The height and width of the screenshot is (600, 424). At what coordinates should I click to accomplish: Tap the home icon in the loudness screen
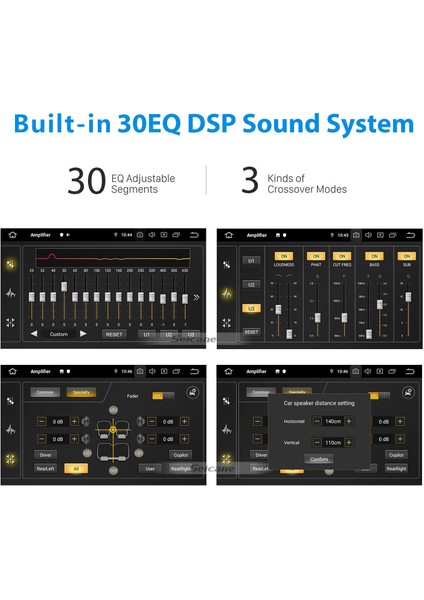[228, 235]
